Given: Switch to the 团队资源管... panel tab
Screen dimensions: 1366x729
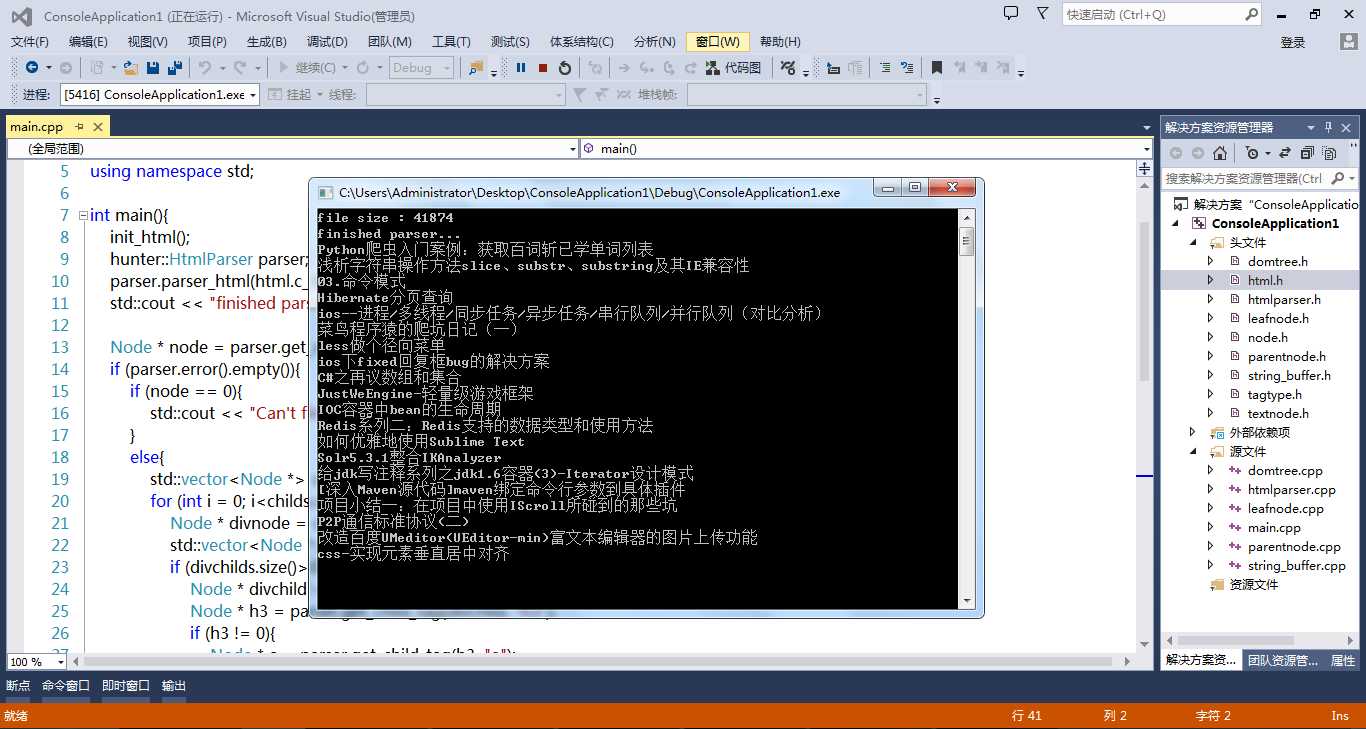Looking at the screenshot, I should tap(1283, 661).
